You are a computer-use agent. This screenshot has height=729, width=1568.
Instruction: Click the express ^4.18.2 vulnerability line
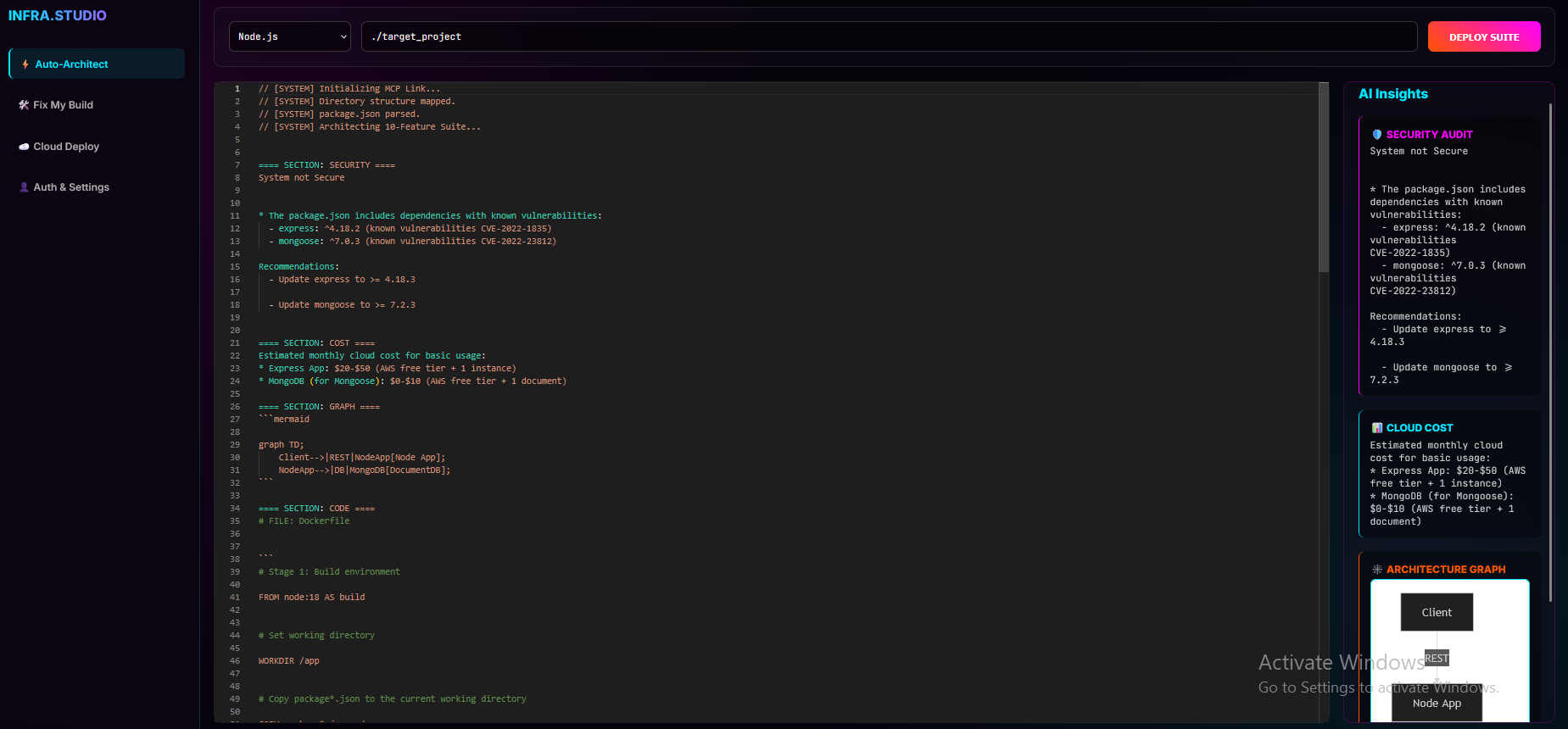tap(410, 228)
